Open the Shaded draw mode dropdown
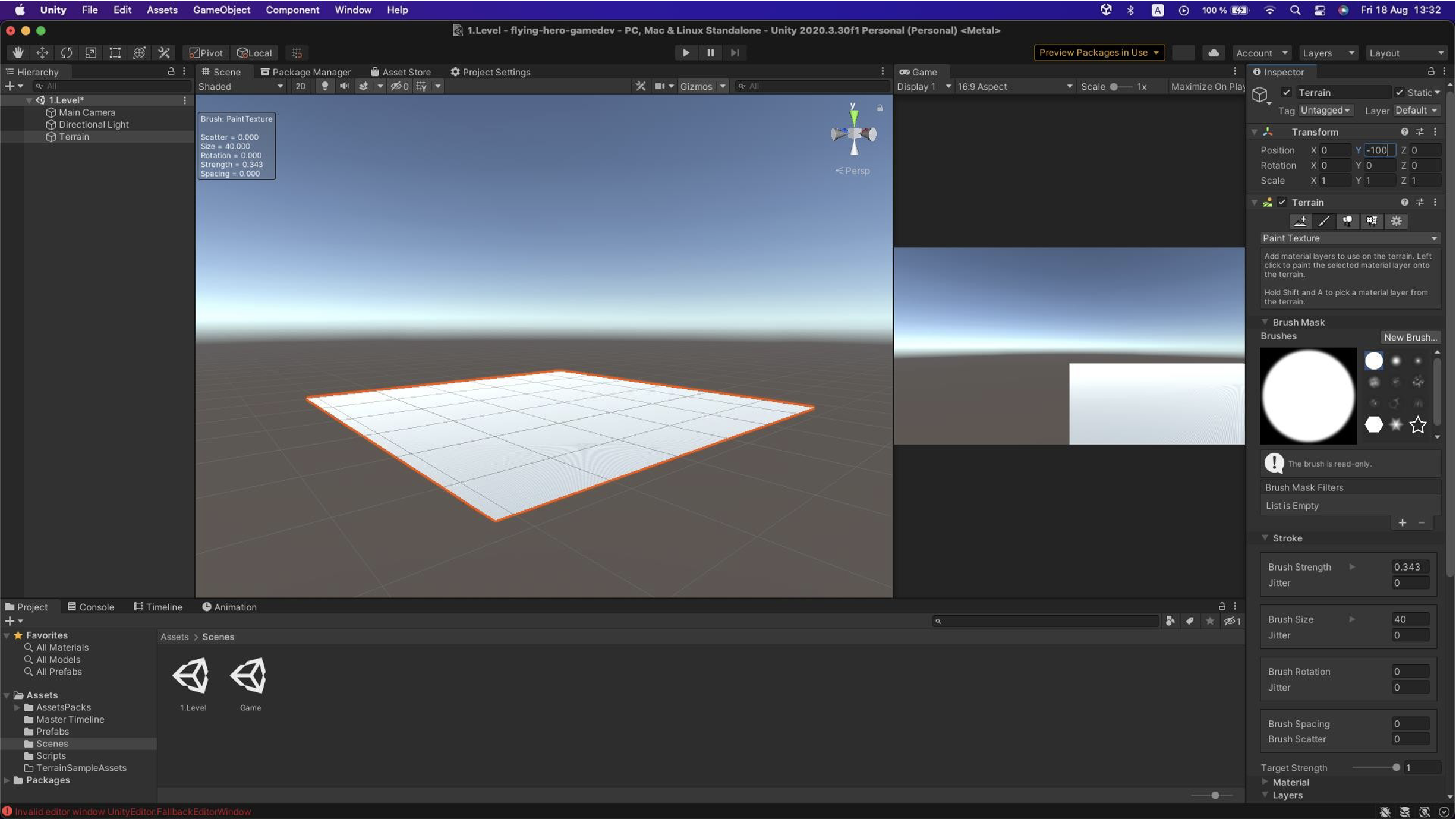 241,86
